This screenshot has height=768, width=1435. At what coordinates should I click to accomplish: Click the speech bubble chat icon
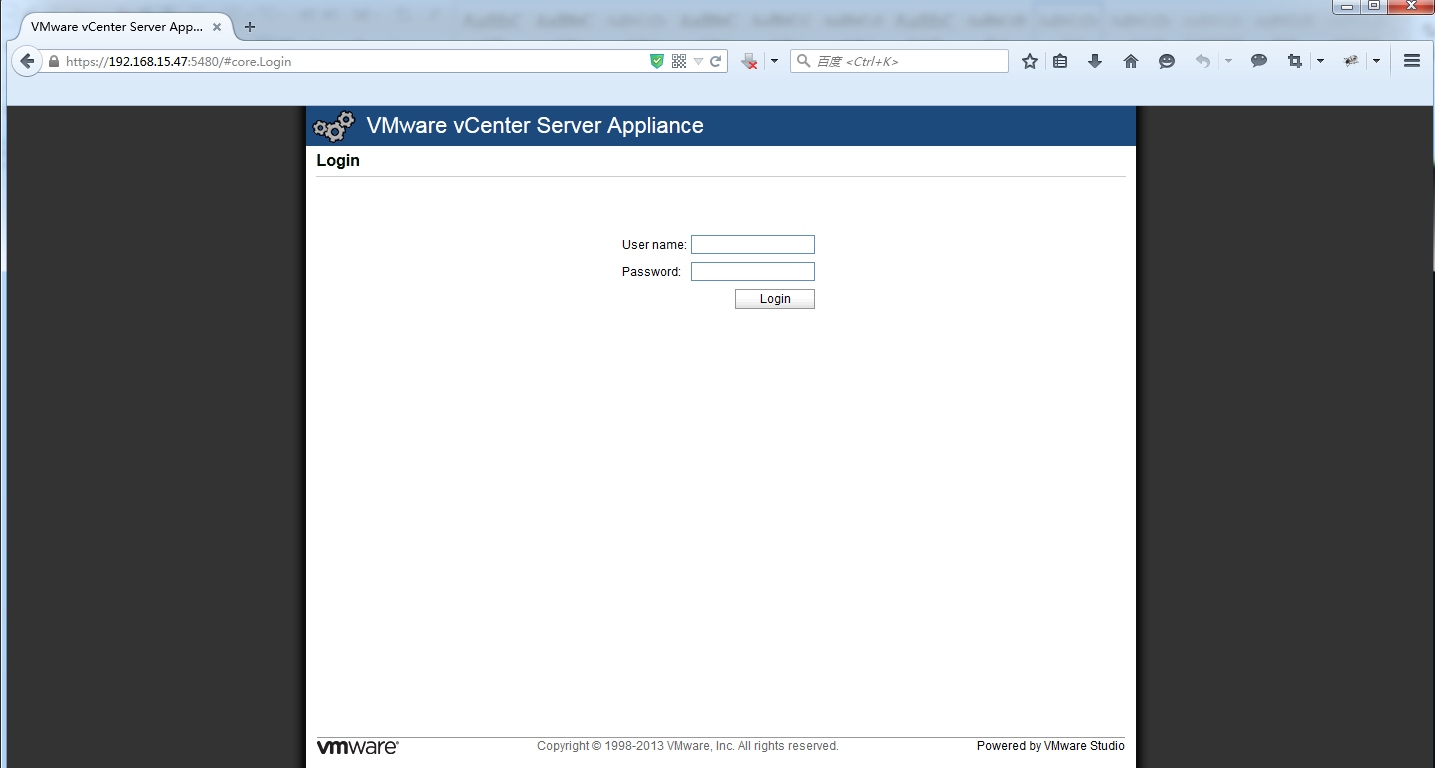[x=1259, y=61]
